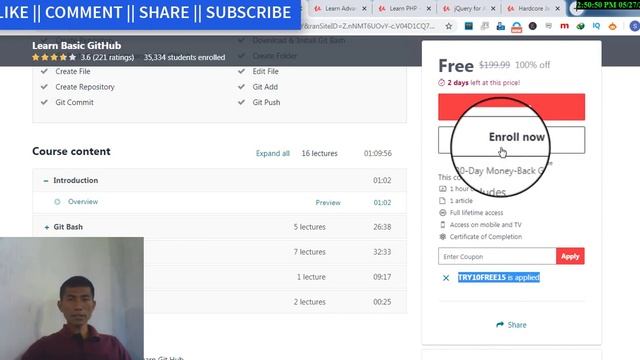
Task: Click the browser address bar URL
Action: pyautogui.click(x=369, y=26)
